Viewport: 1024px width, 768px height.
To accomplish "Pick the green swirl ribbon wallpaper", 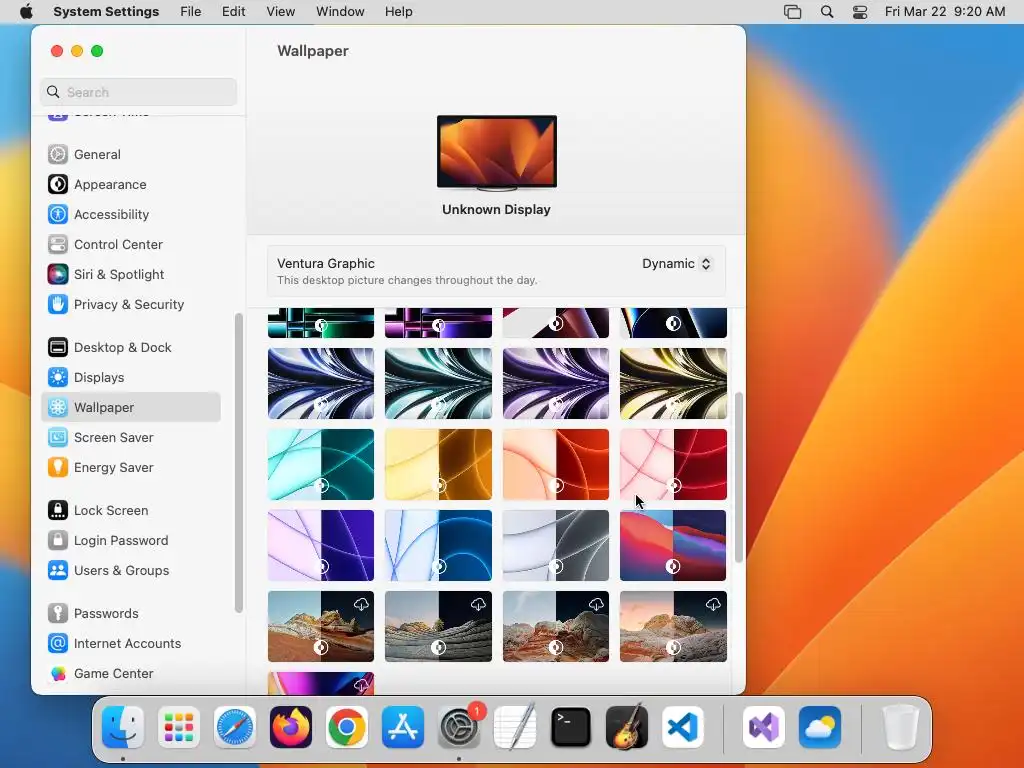I will point(438,383).
